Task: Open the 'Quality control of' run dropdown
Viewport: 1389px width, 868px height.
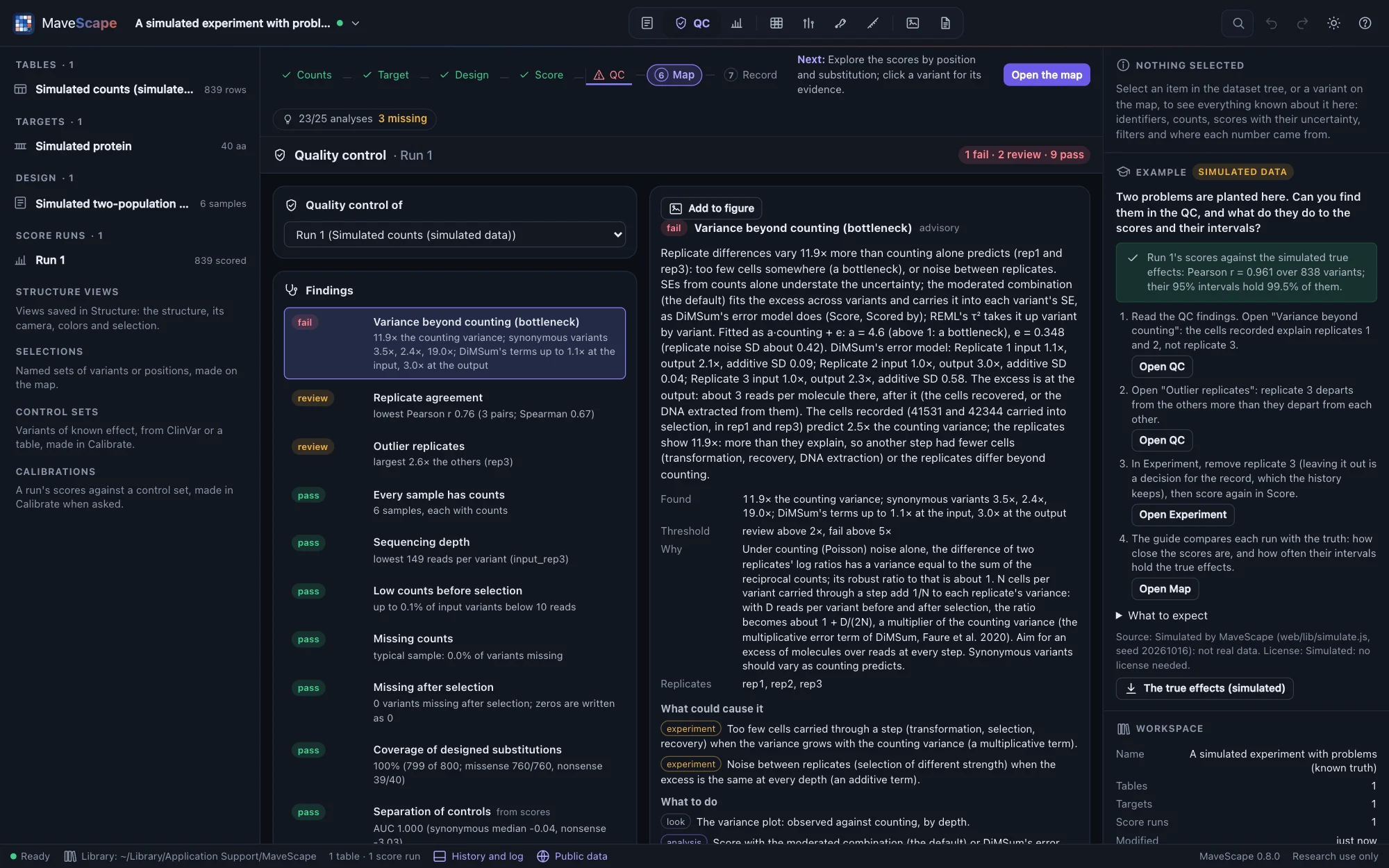Action: coord(455,235)
